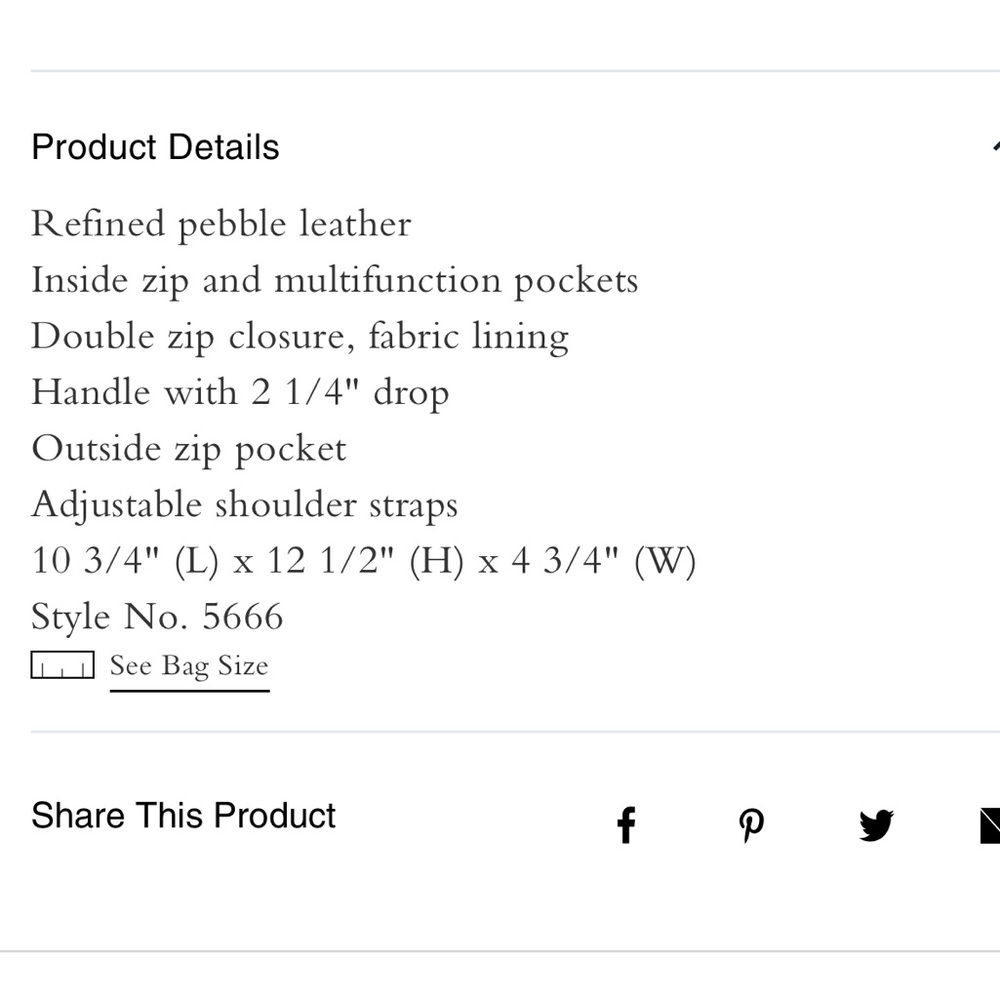Click the Share This Product heading

coord(183,815)
